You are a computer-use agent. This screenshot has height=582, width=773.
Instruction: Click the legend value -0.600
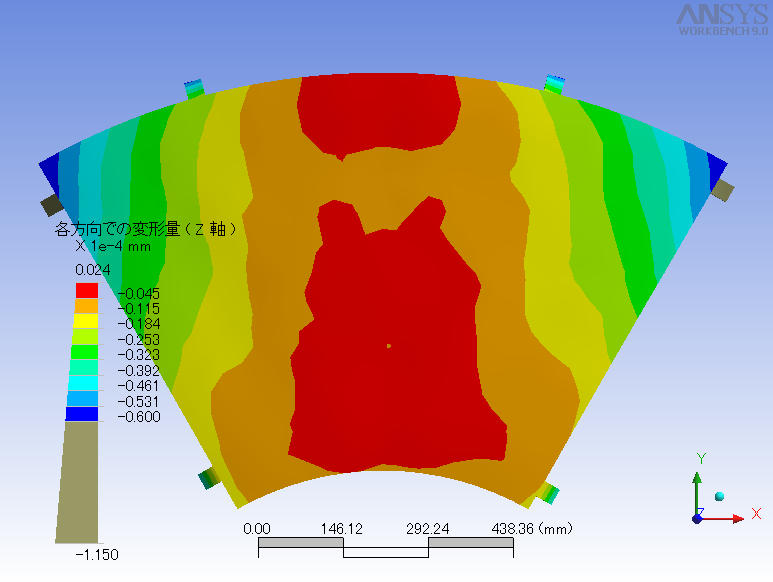point(139,417)
